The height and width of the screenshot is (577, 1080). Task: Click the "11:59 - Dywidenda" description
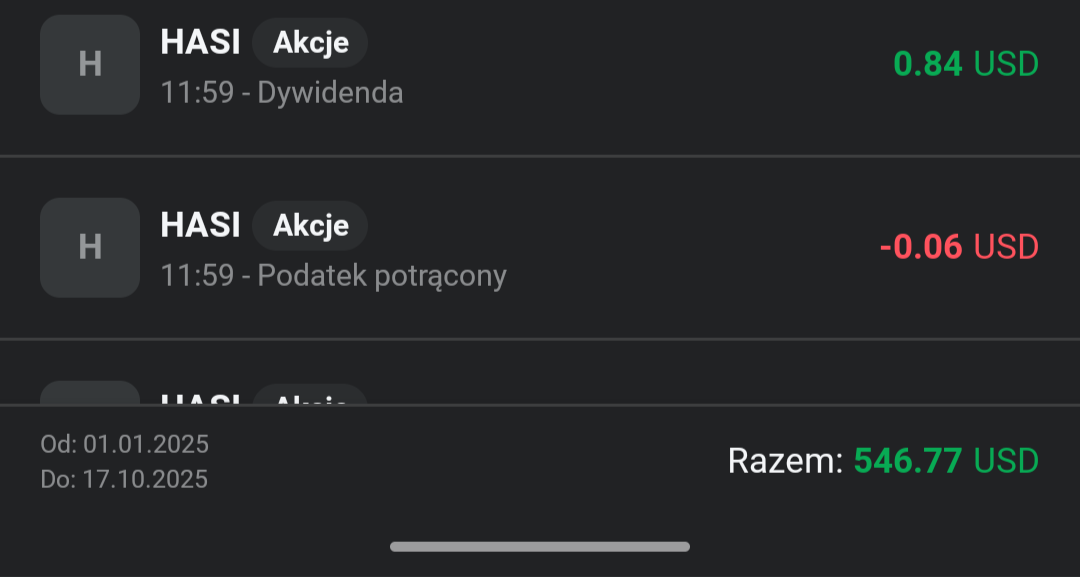(282, 93)
